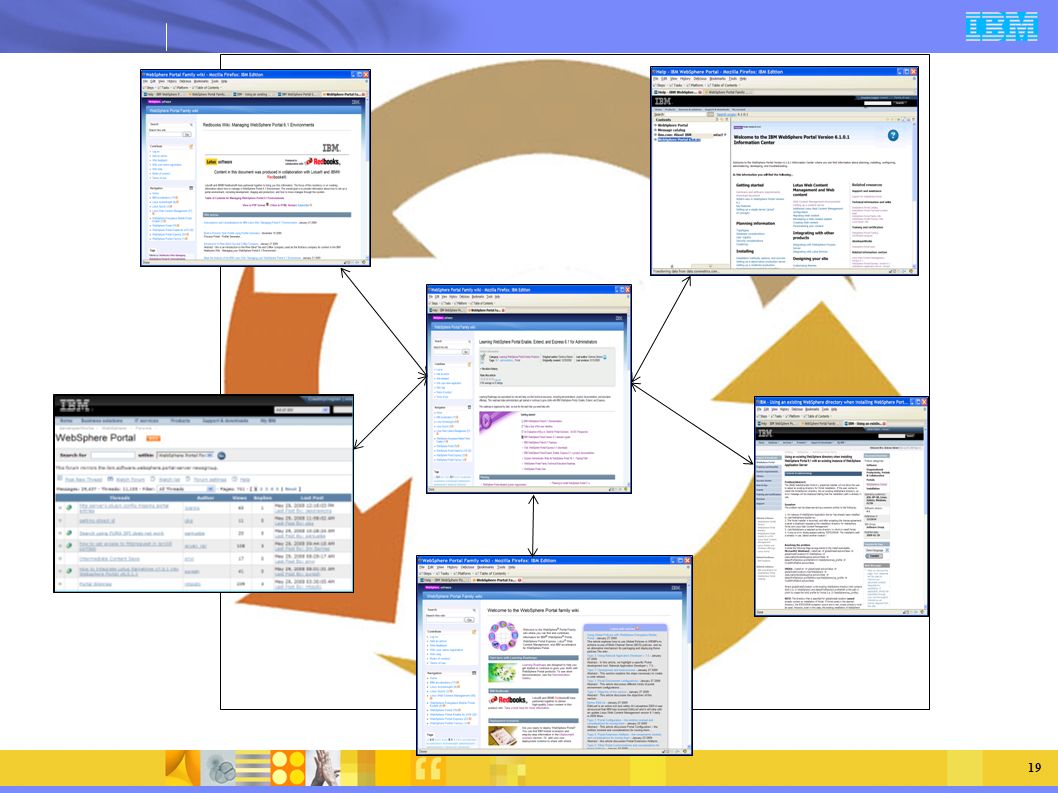Click the 'Post New Thread' link in the forum
The image size is (1058, 793).
(84, 479)
